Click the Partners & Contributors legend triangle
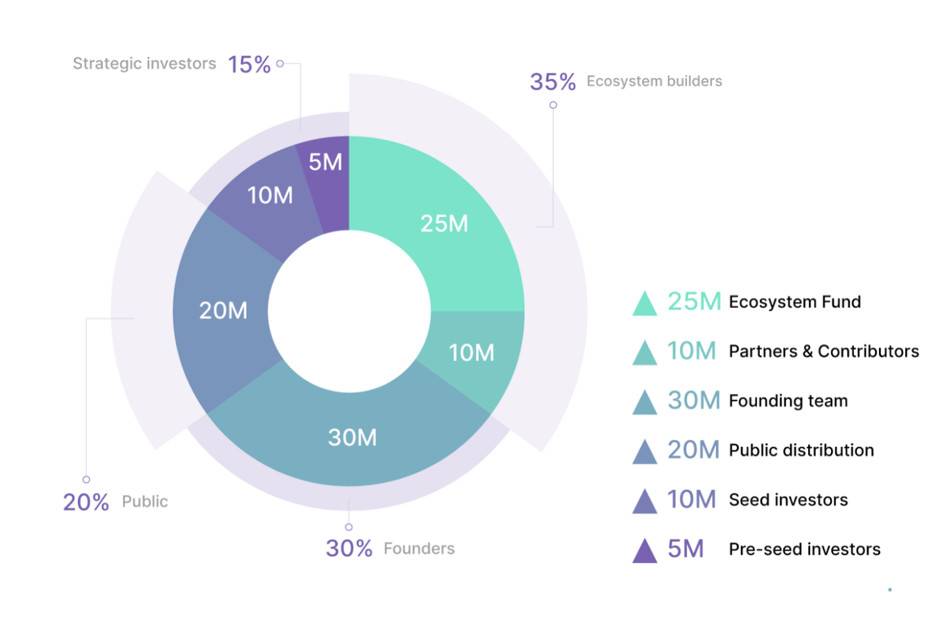 pyautogui.click(x=645, y=353)
